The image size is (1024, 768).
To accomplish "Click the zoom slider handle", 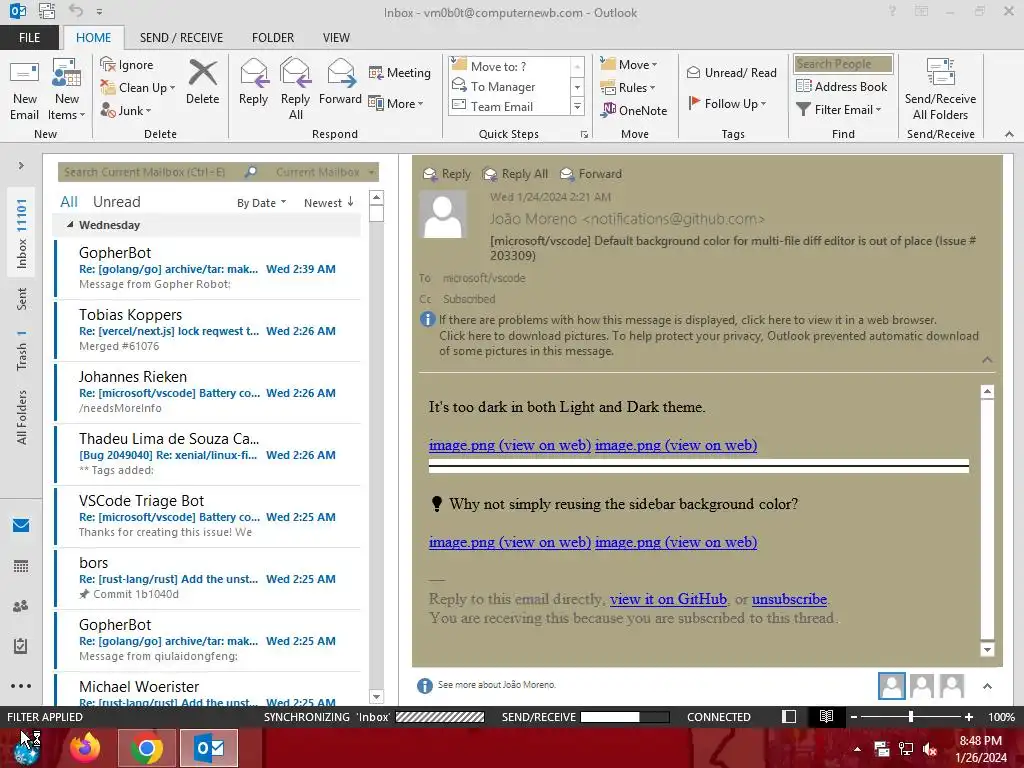I will 911,716.
